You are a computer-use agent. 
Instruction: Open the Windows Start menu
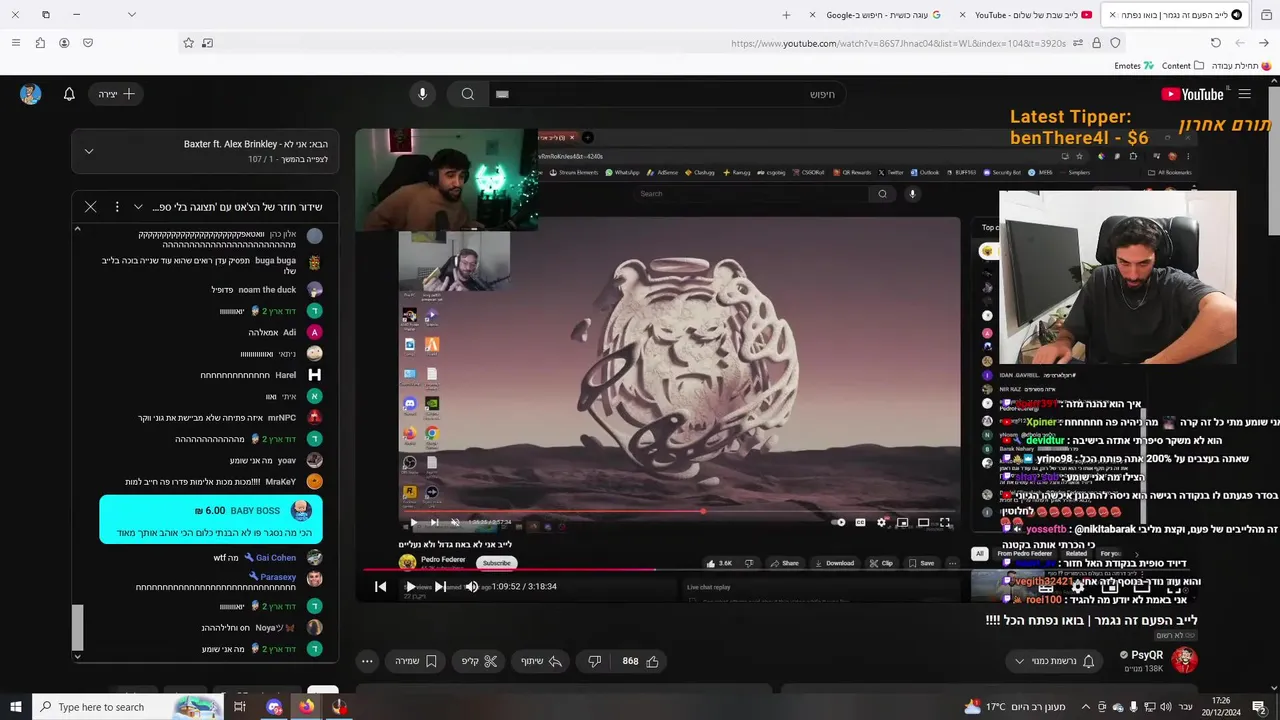(x=15, y=707)
